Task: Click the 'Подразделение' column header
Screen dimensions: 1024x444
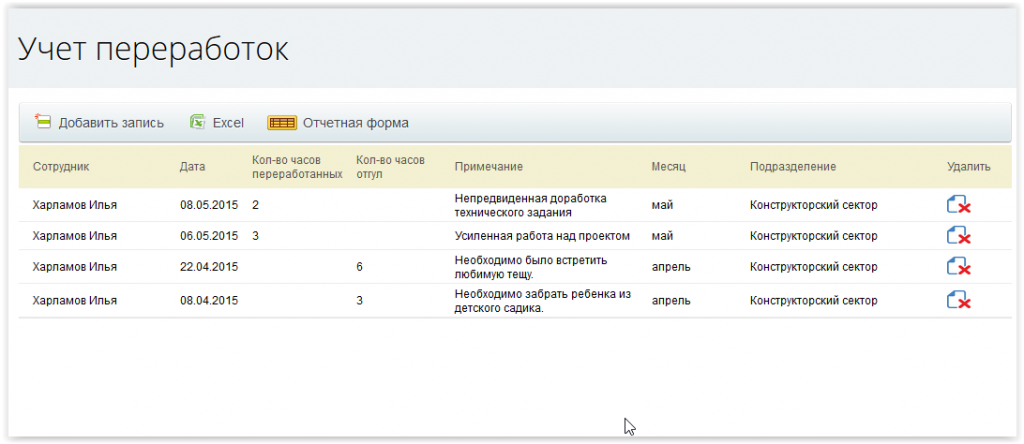Action: click(792, 166)
